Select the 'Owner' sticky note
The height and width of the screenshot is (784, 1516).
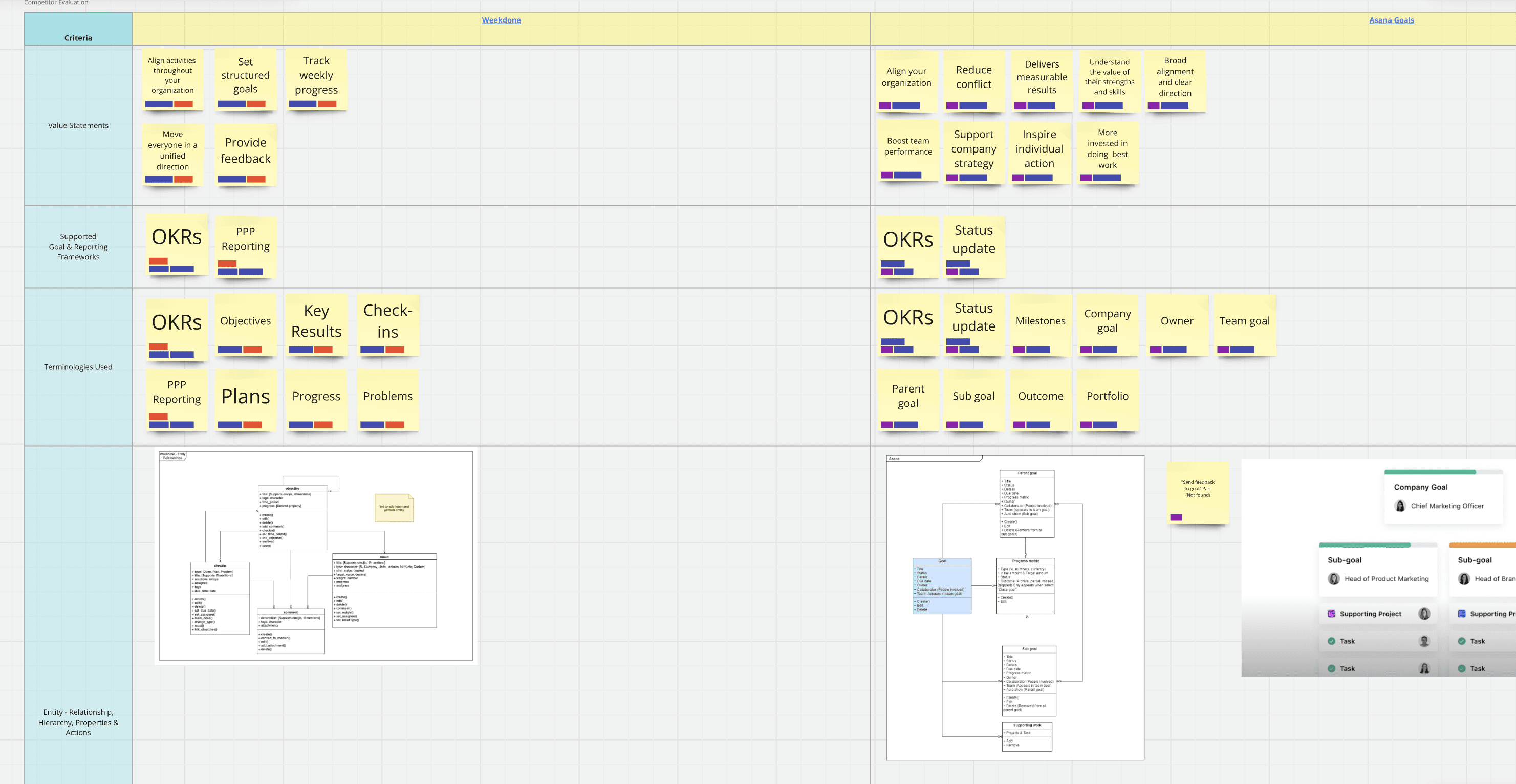point(1177,325)
